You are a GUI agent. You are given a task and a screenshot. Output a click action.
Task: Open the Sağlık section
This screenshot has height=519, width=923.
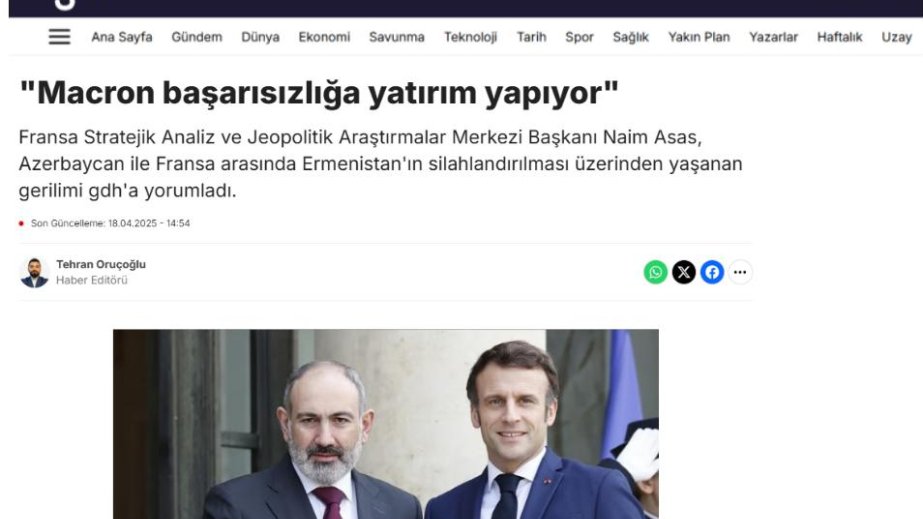(630, 37)
